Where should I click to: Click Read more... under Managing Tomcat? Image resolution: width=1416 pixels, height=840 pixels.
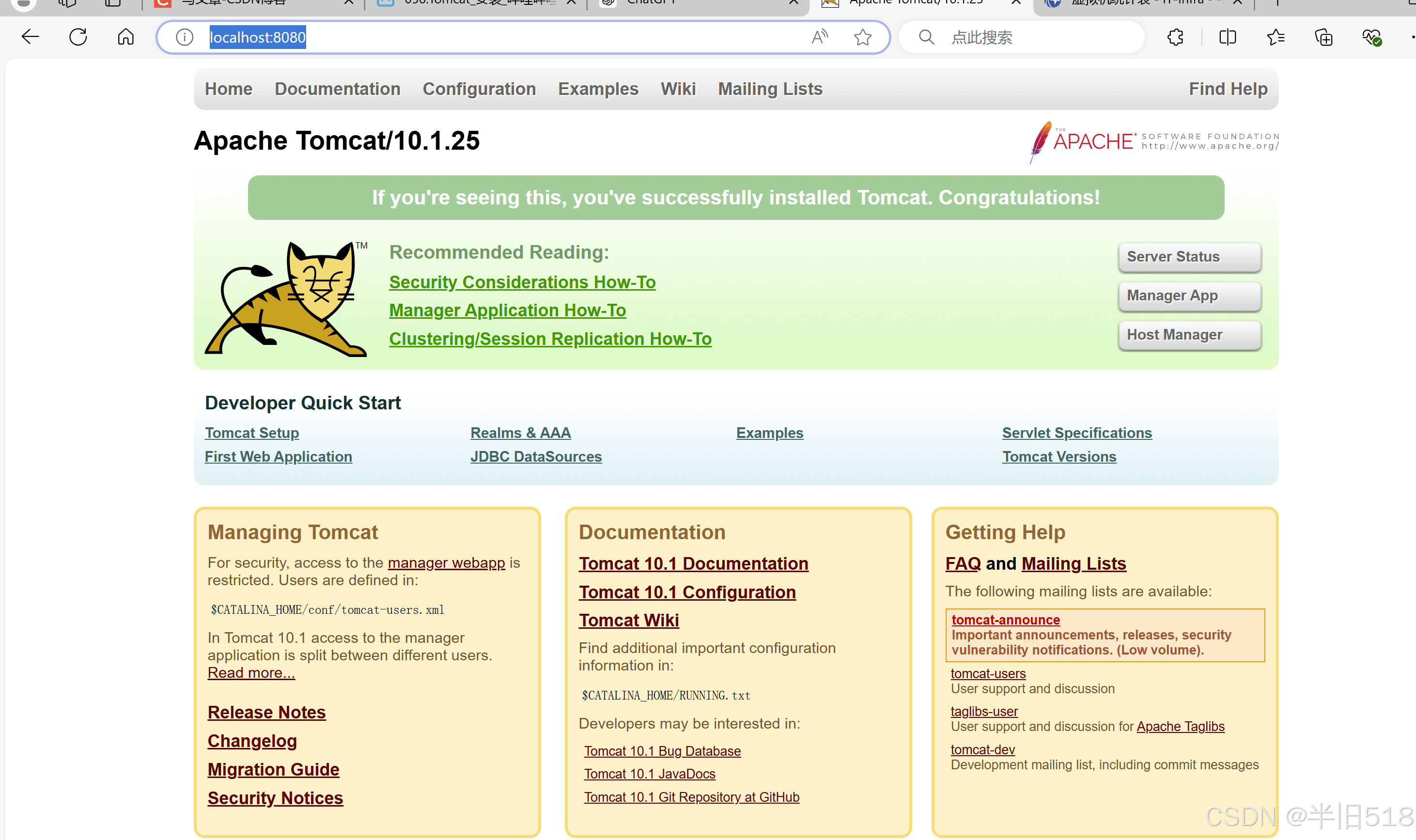[x=251, y=672]
